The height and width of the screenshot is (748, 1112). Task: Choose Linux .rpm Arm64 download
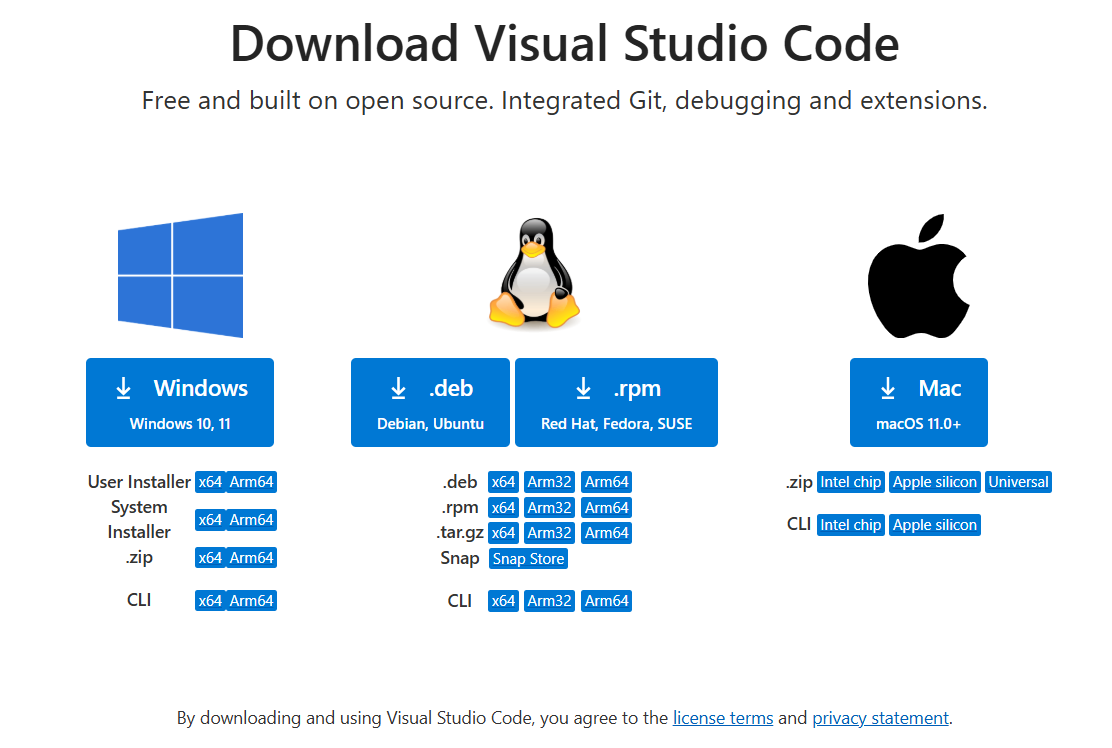[x=607, y=508]
